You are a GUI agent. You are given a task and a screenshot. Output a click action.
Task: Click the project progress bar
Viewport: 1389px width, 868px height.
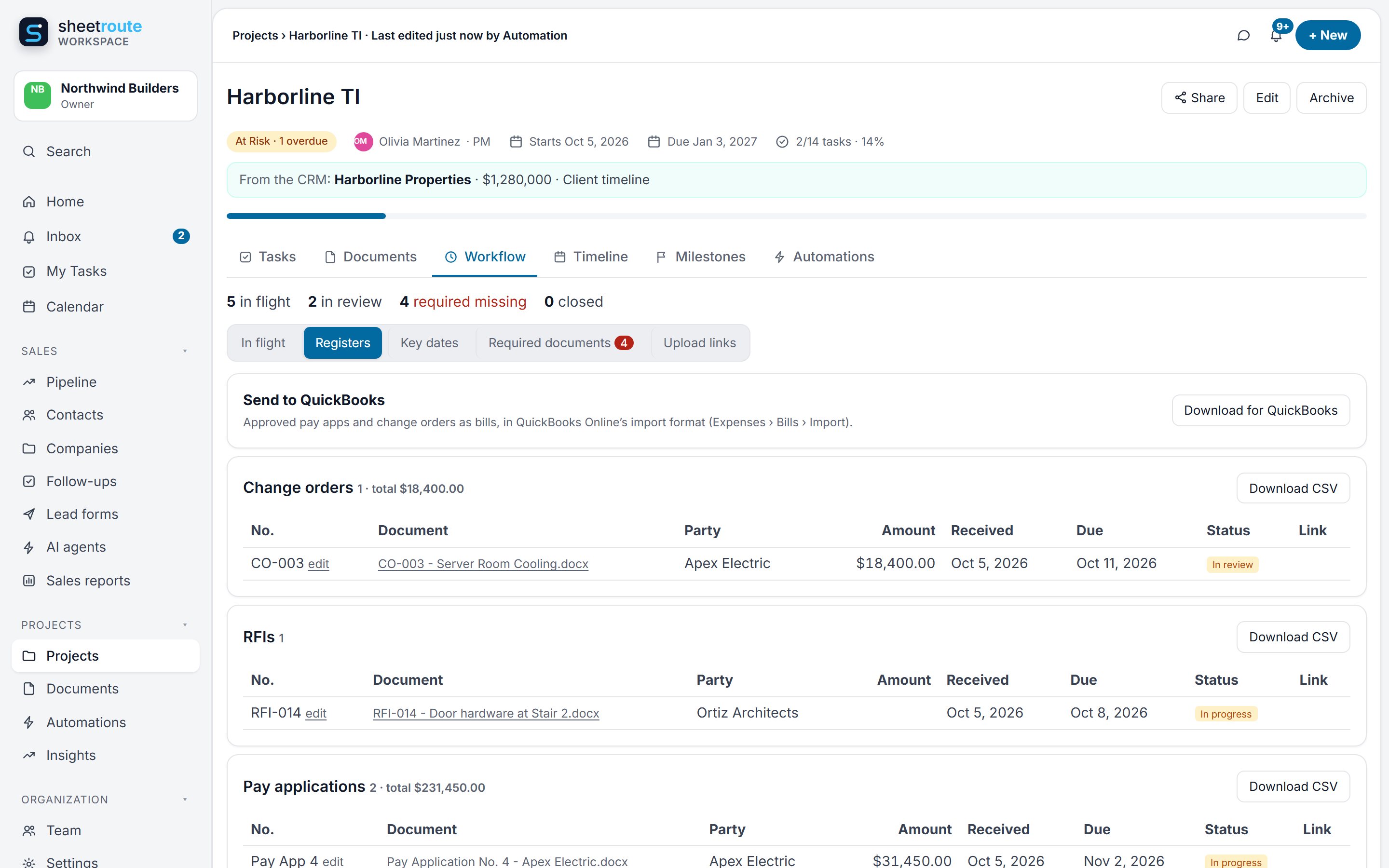tap(797, 216)
